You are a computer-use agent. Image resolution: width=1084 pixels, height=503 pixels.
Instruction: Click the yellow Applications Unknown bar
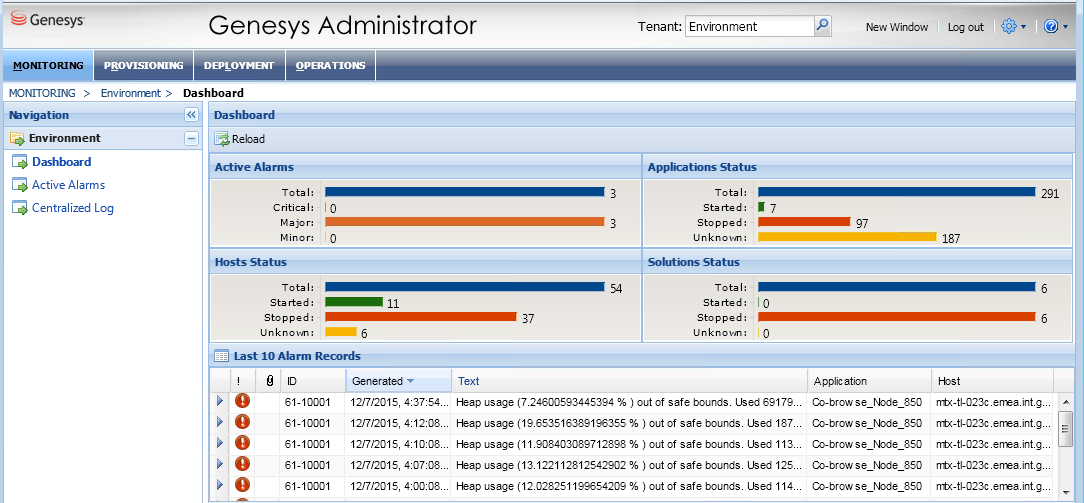tap(847, 237)
